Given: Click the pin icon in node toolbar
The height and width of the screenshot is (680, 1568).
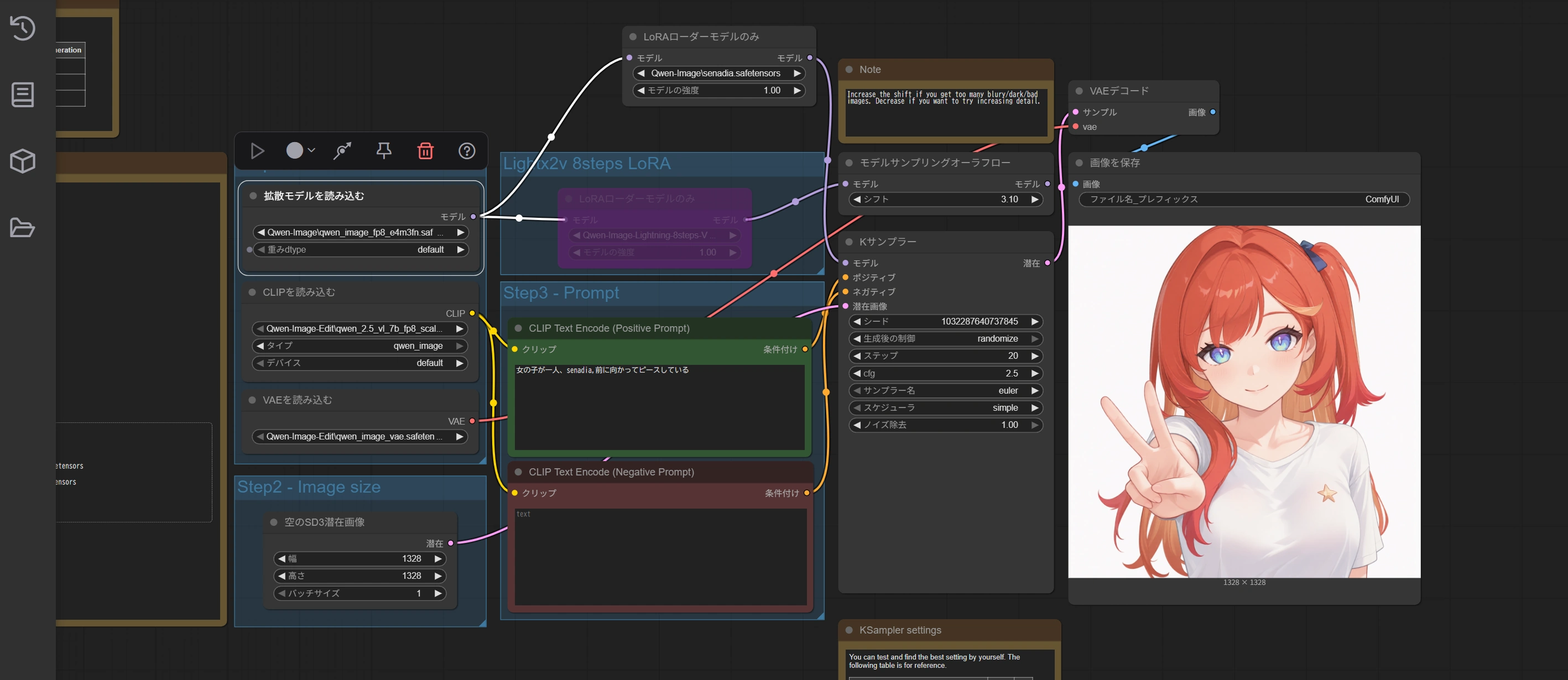Looking at the screenshot, I should click(383, 151).
